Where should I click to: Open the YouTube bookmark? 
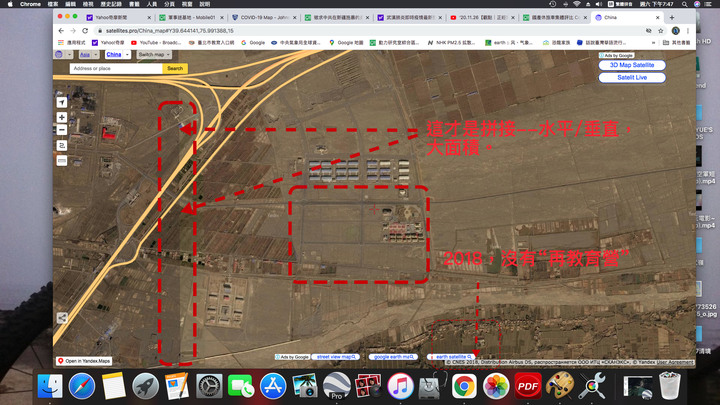(x=156, y=43)
